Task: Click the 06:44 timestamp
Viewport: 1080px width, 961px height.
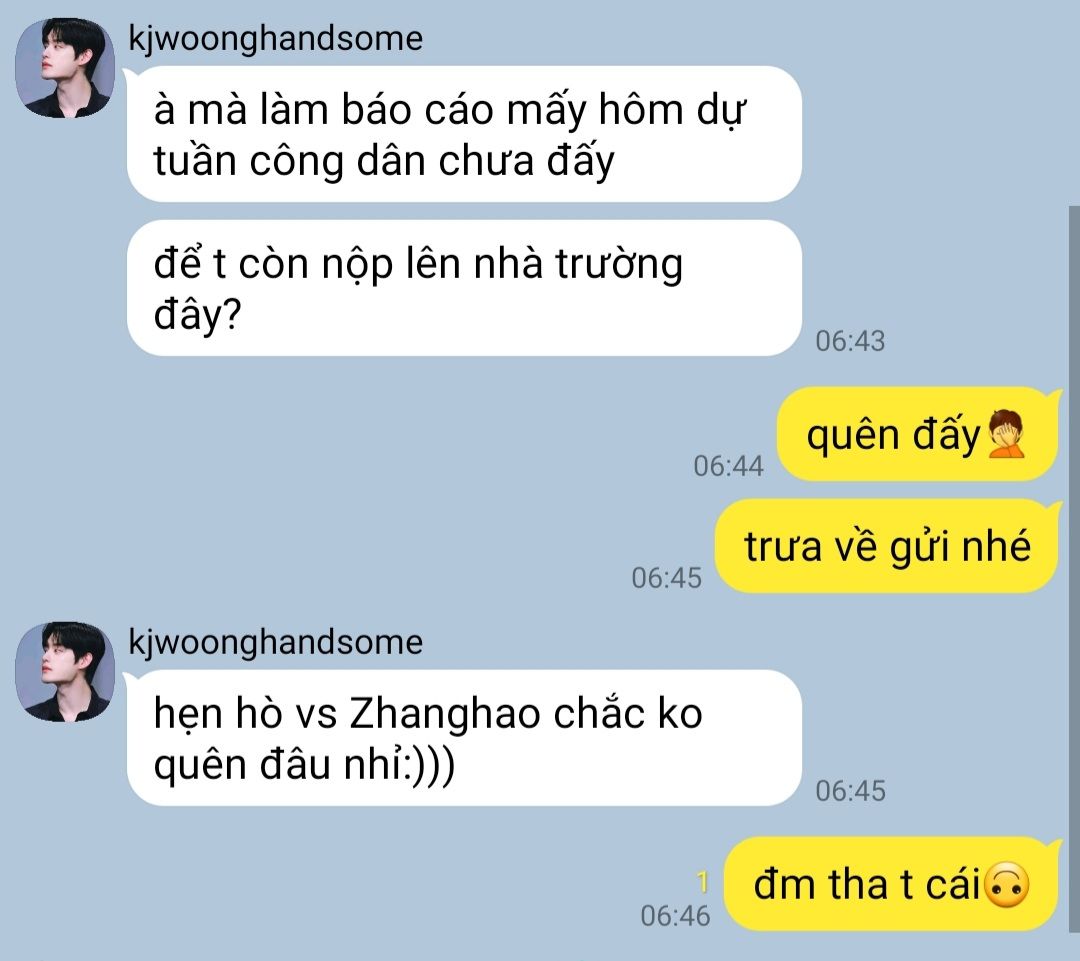Action: 728,466
